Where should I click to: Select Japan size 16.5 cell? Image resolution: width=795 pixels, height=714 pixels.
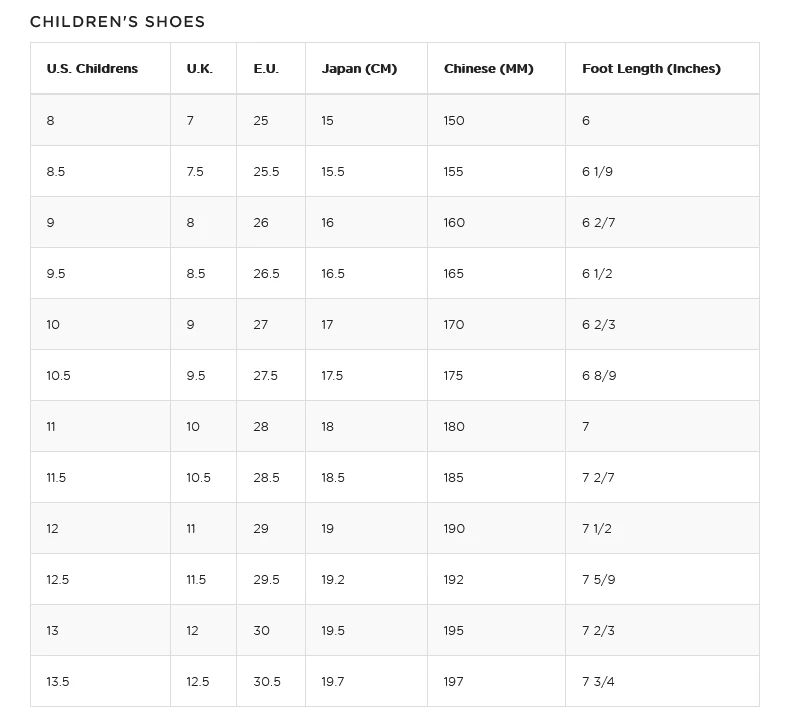(333, 274)
